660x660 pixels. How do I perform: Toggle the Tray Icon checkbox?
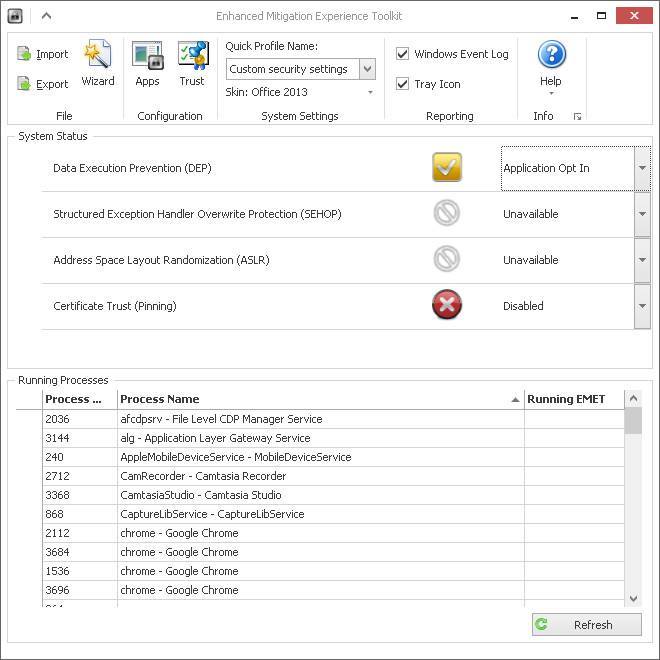(x=402, y=84)
